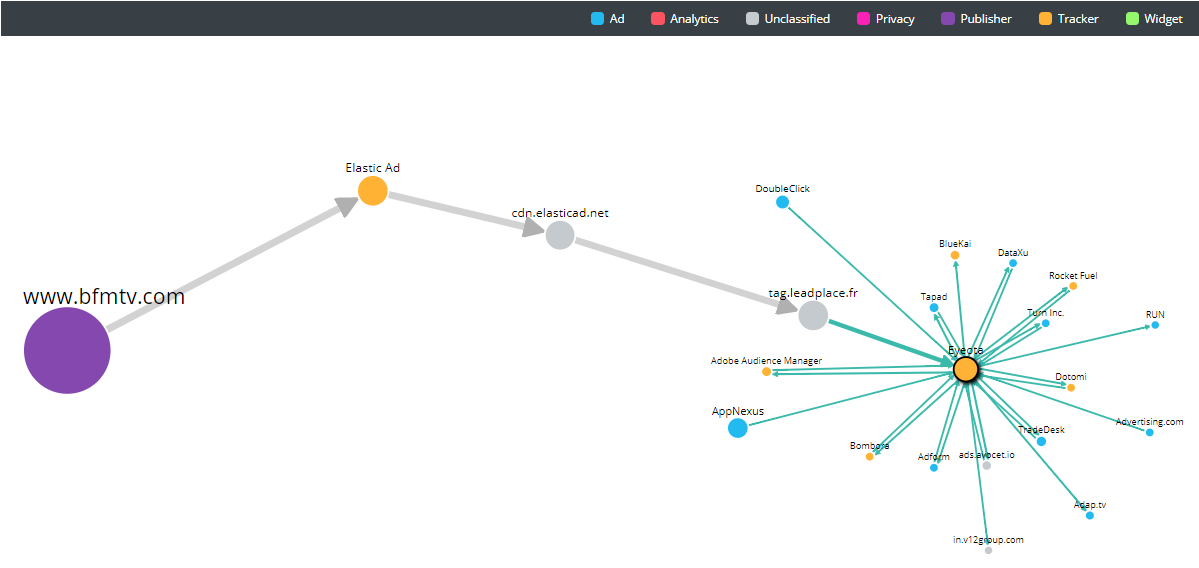Click the DoubleClick text label

coord(782,189)
